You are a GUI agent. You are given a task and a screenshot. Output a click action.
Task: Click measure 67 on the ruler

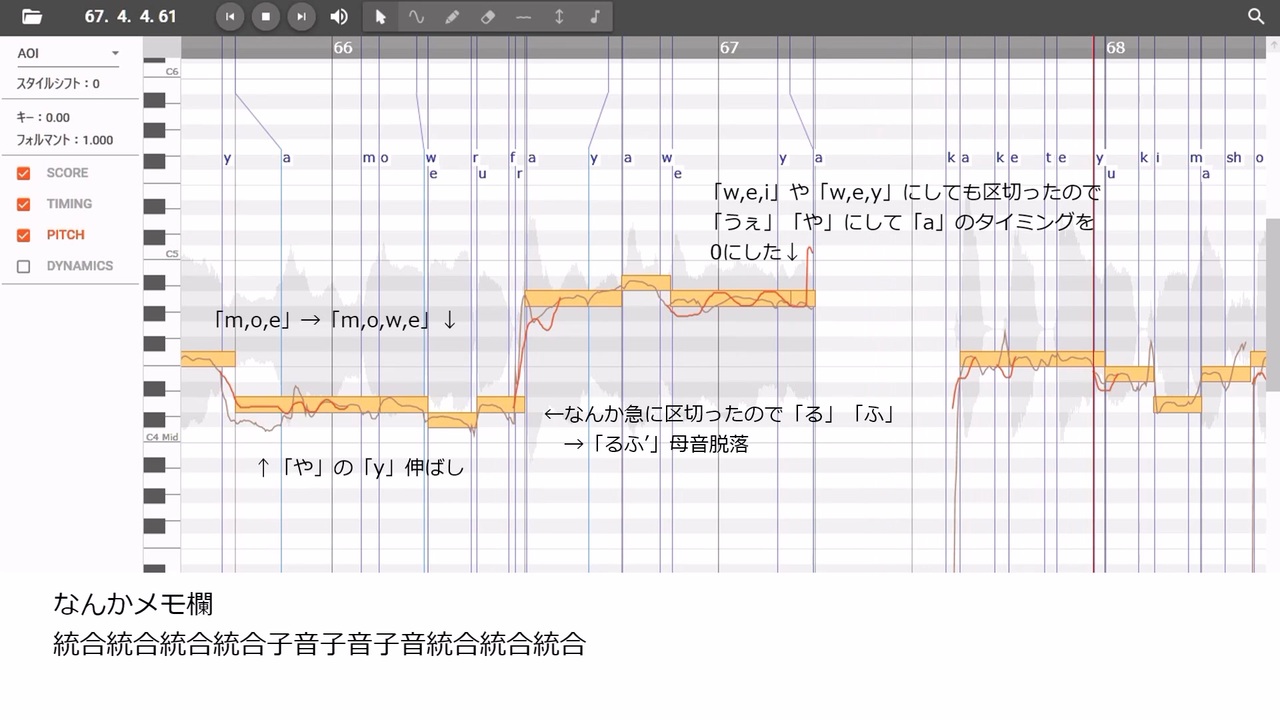pos(729,47)
